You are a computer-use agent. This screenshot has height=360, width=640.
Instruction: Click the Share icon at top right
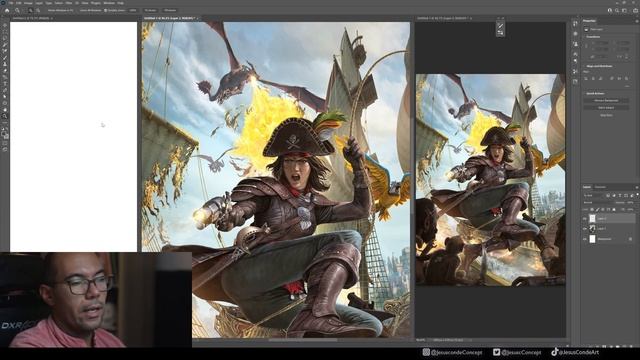(x=636, y=10)
